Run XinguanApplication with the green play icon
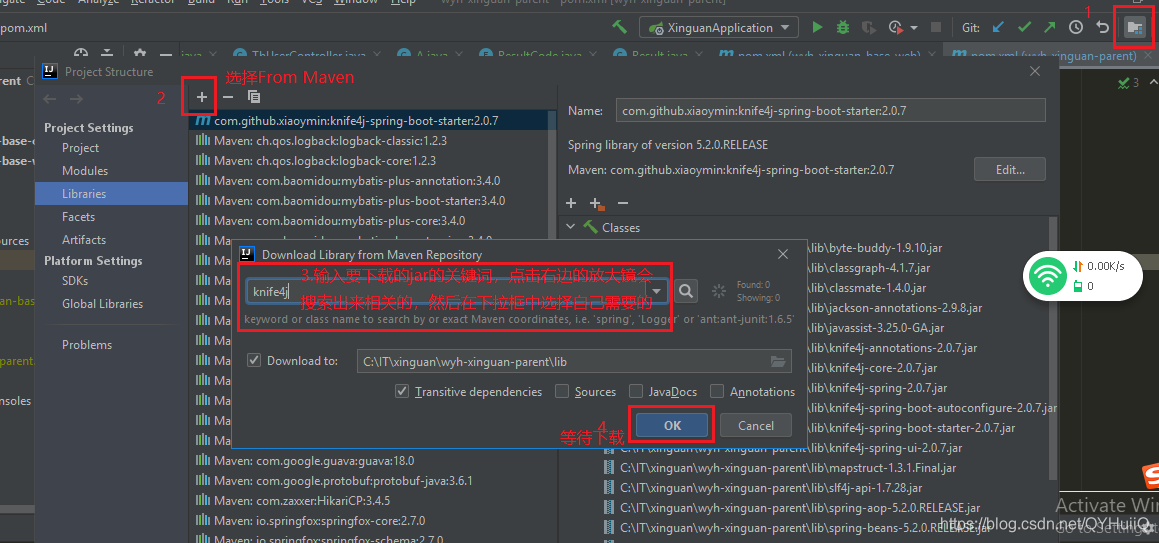 click(x=817, y=28)
